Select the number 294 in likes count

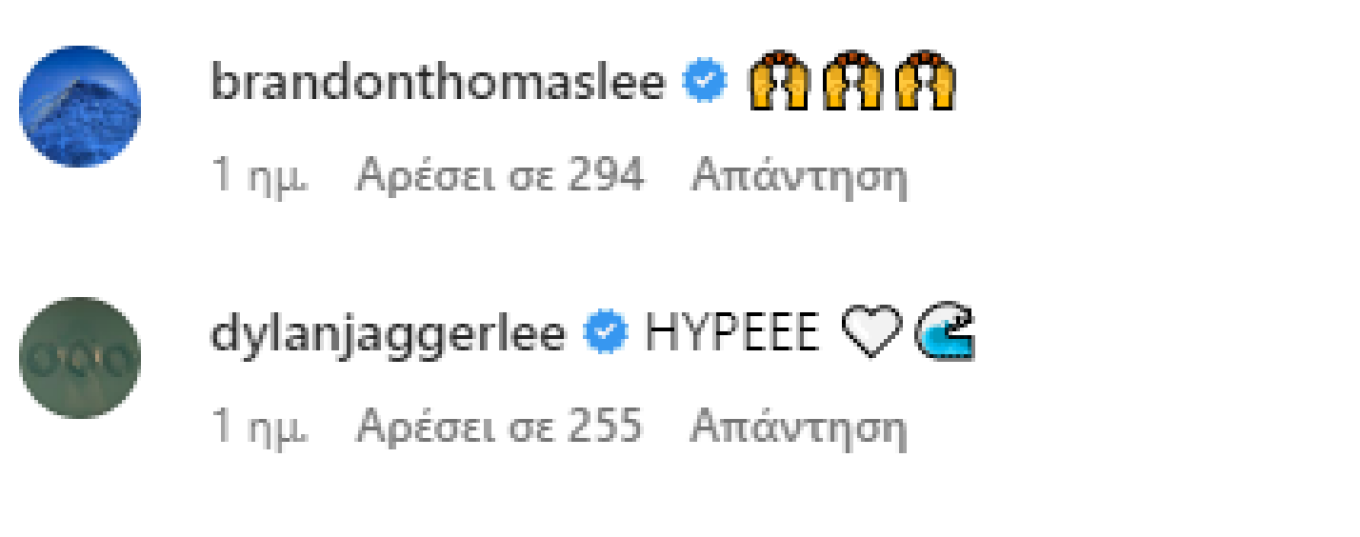[x=606, y=177]
